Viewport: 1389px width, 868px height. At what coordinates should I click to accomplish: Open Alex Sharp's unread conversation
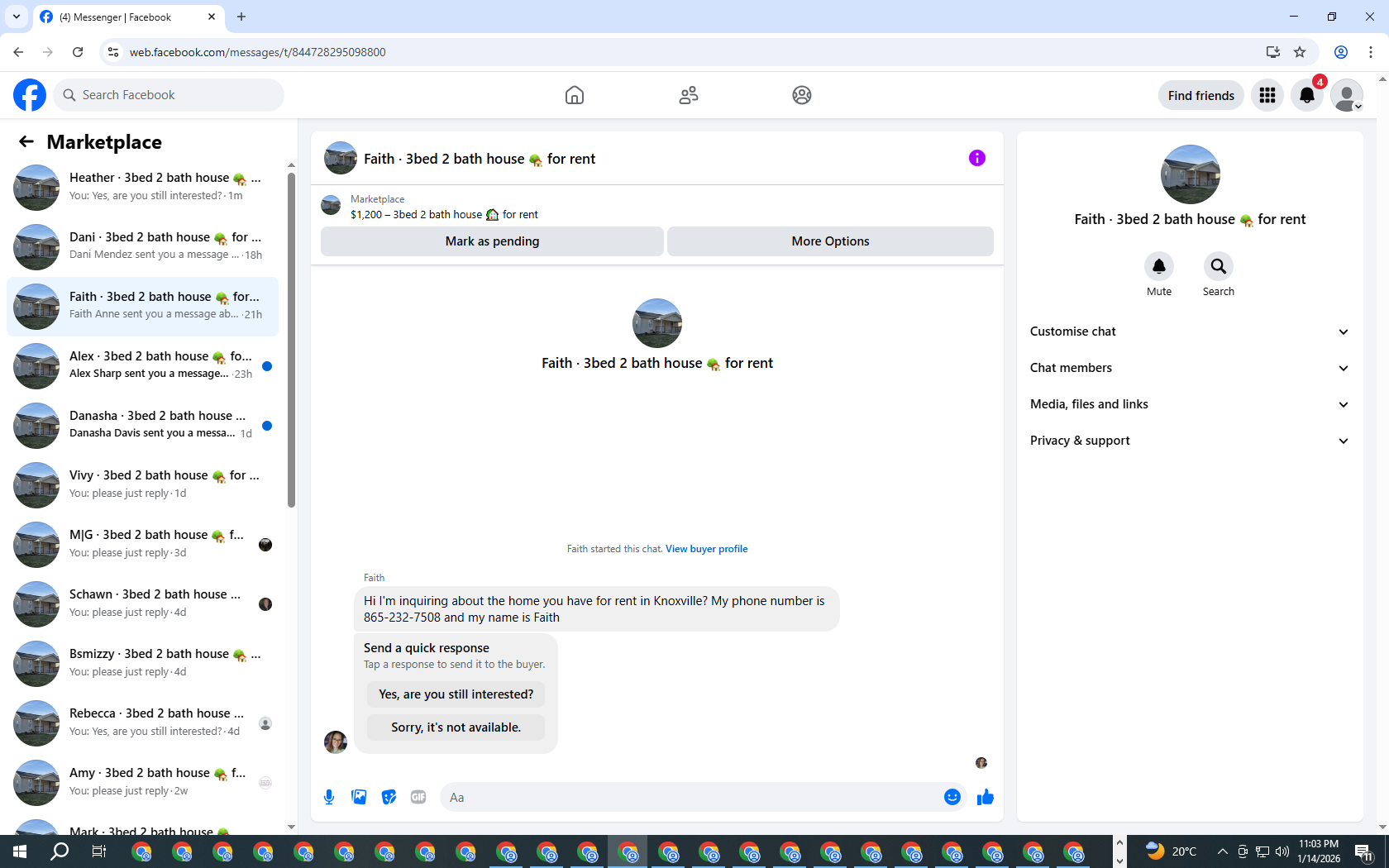click(142, 366)
